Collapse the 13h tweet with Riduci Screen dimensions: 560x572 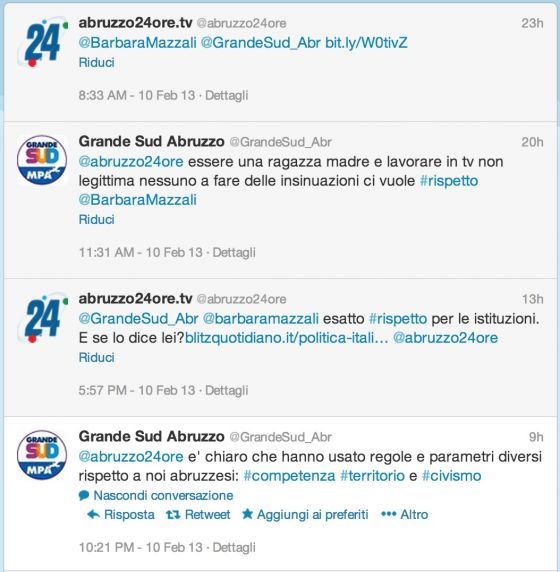[97, 357]
